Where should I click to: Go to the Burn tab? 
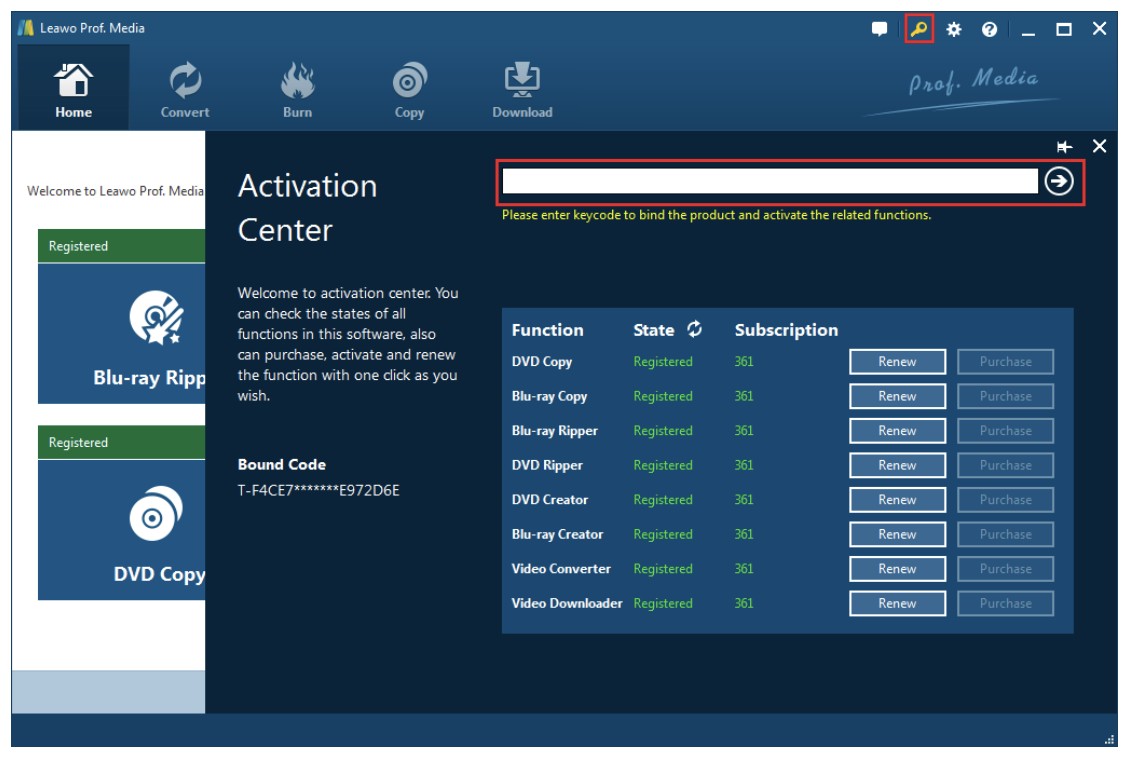coord(297,89)
